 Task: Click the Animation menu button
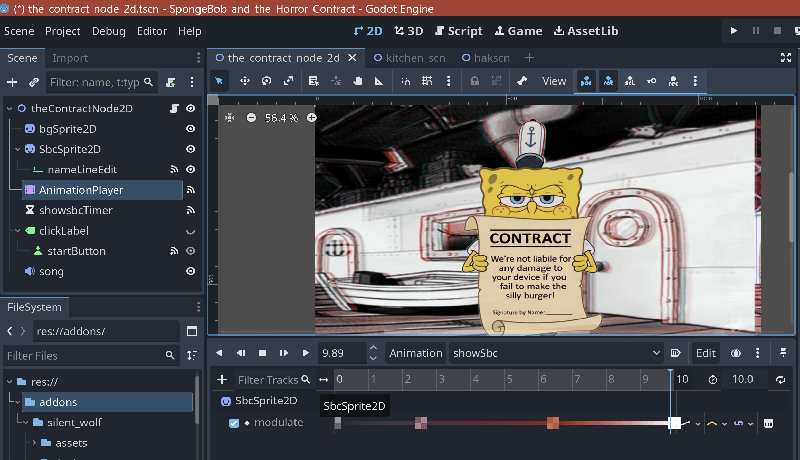click(x=415, y=353)
